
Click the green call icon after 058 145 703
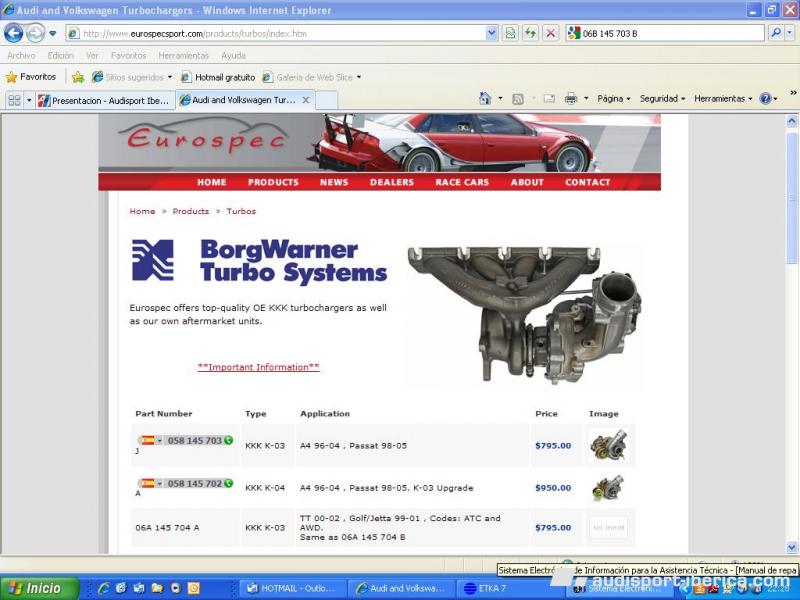(x=229, y=440)
